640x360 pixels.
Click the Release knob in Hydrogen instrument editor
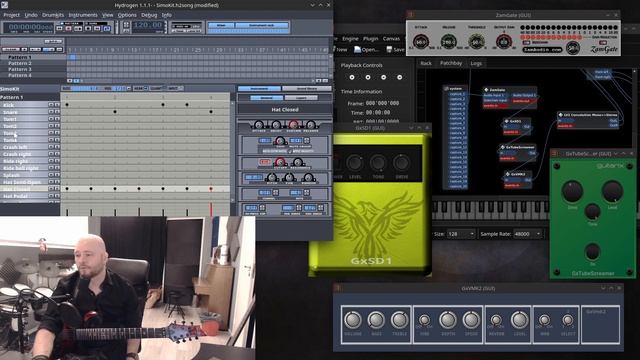point(311,124)
